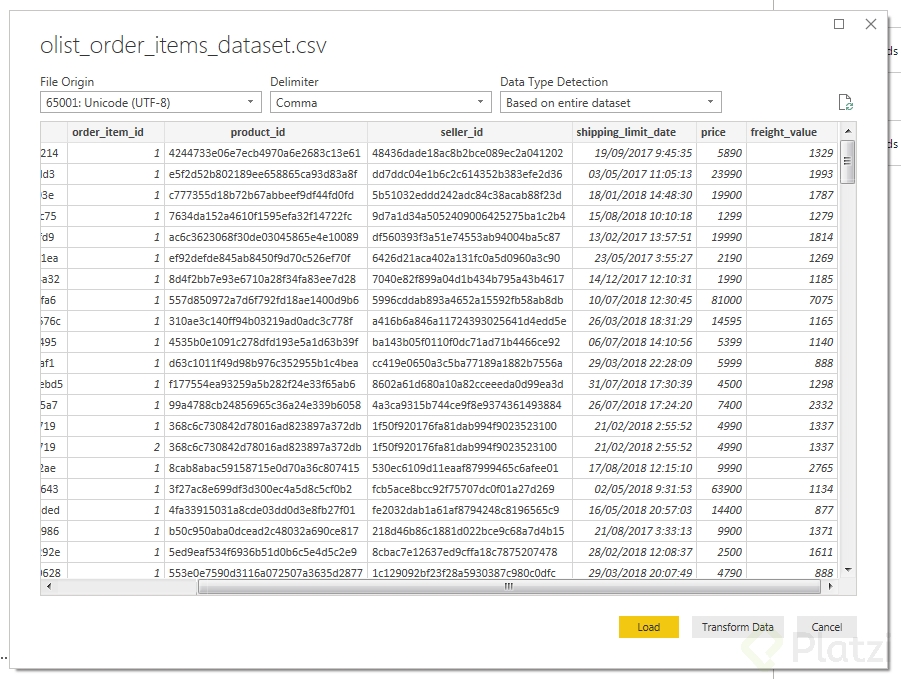
Task: Click the horizontal scrollbar left arrow
Action: (x=49, y=587)
